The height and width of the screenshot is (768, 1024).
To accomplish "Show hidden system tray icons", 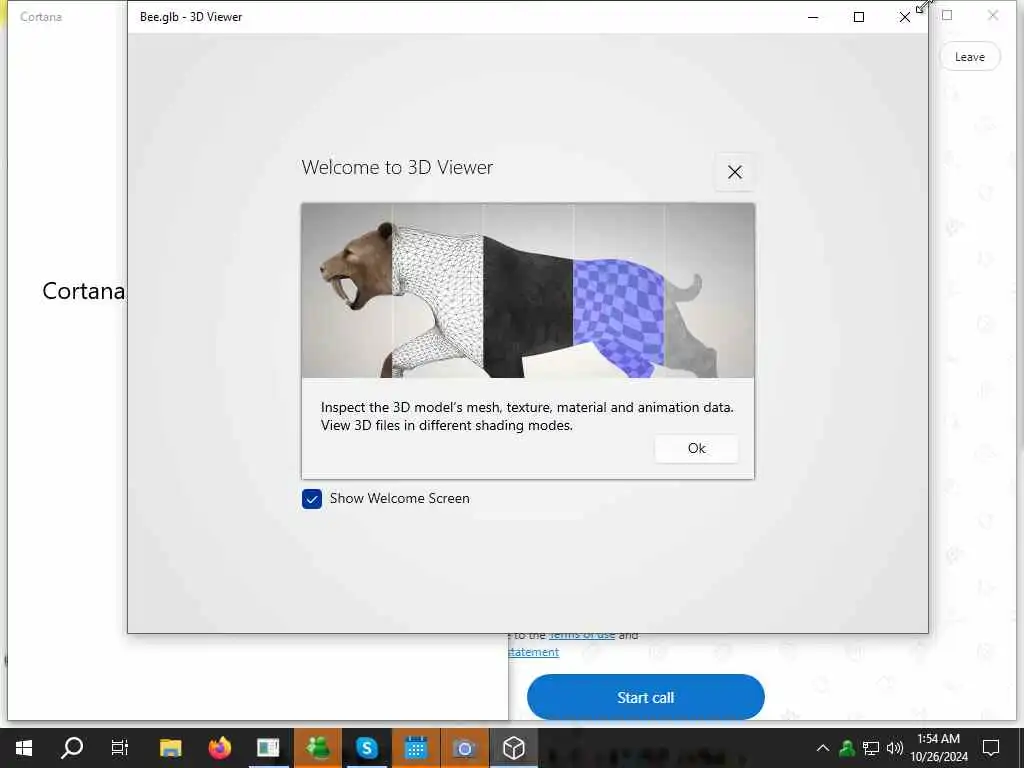I will coord(823,748).
